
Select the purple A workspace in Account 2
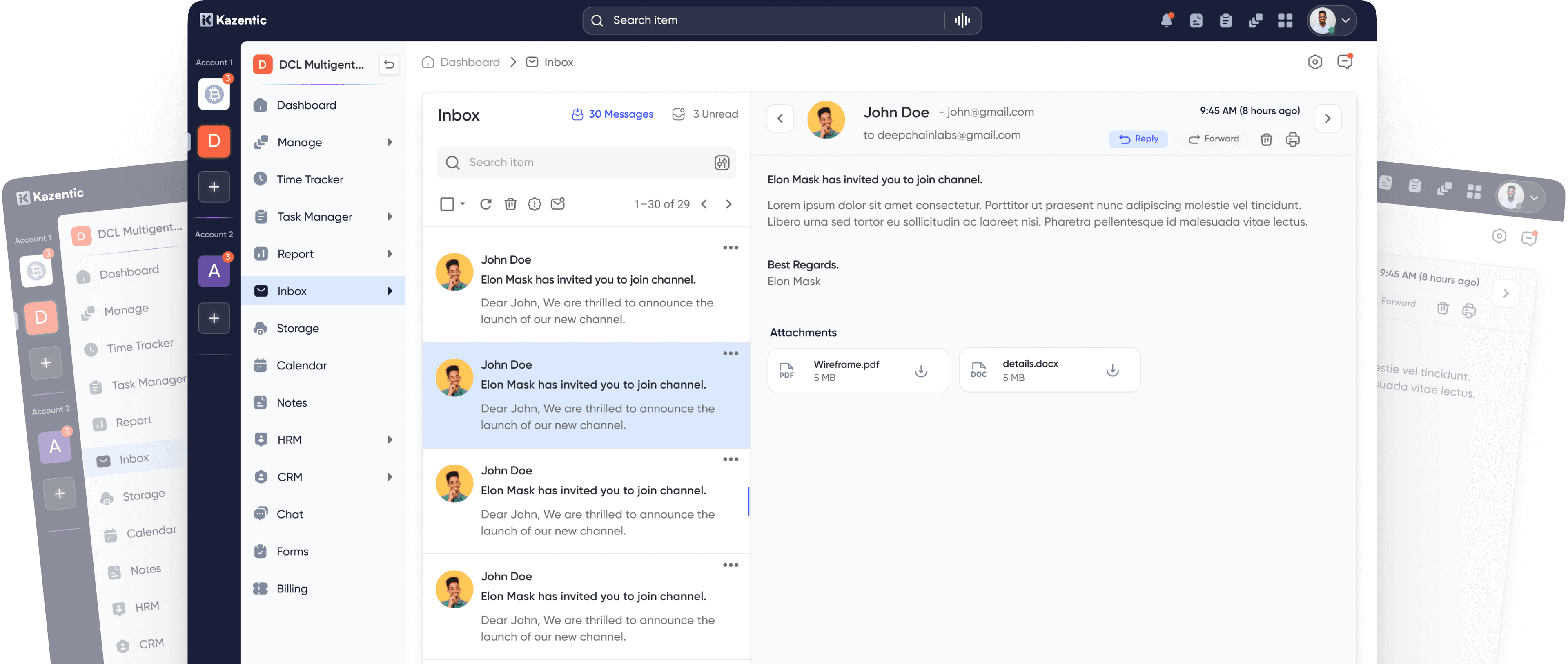pos(214,271)
